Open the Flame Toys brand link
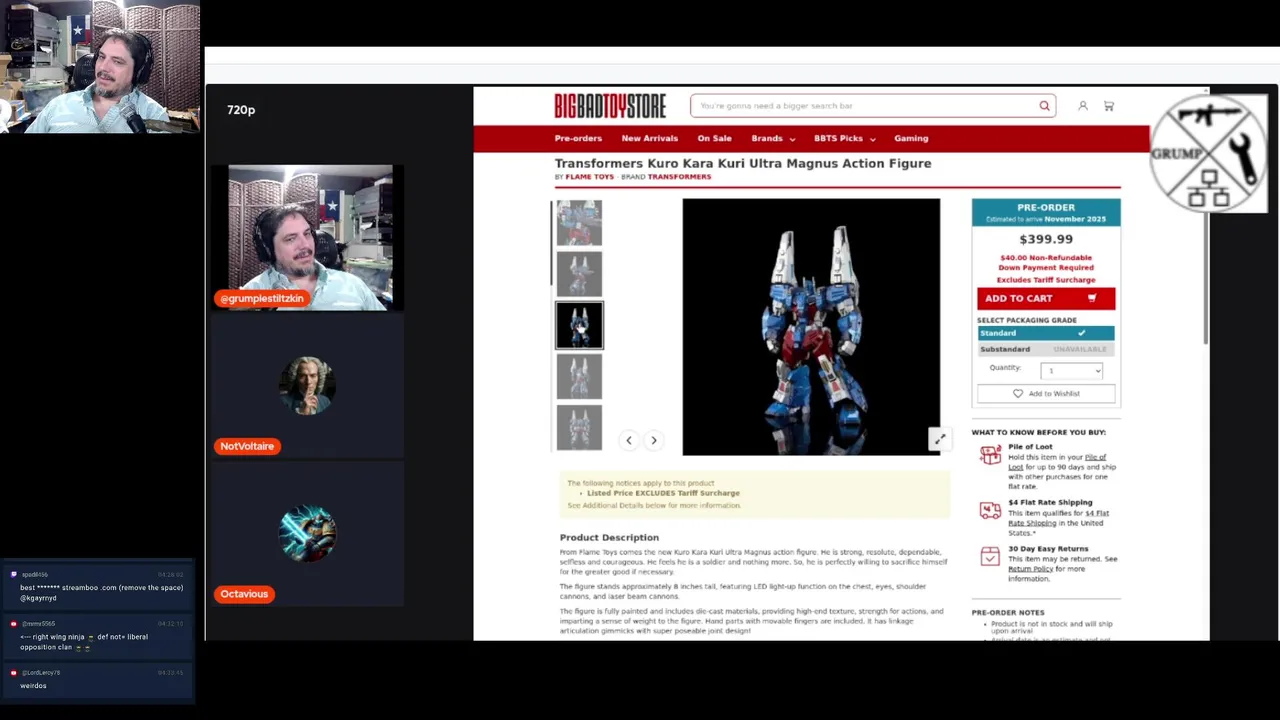Screen dimensions: 1280x720 pyautogui.click(x=590, y=177)
